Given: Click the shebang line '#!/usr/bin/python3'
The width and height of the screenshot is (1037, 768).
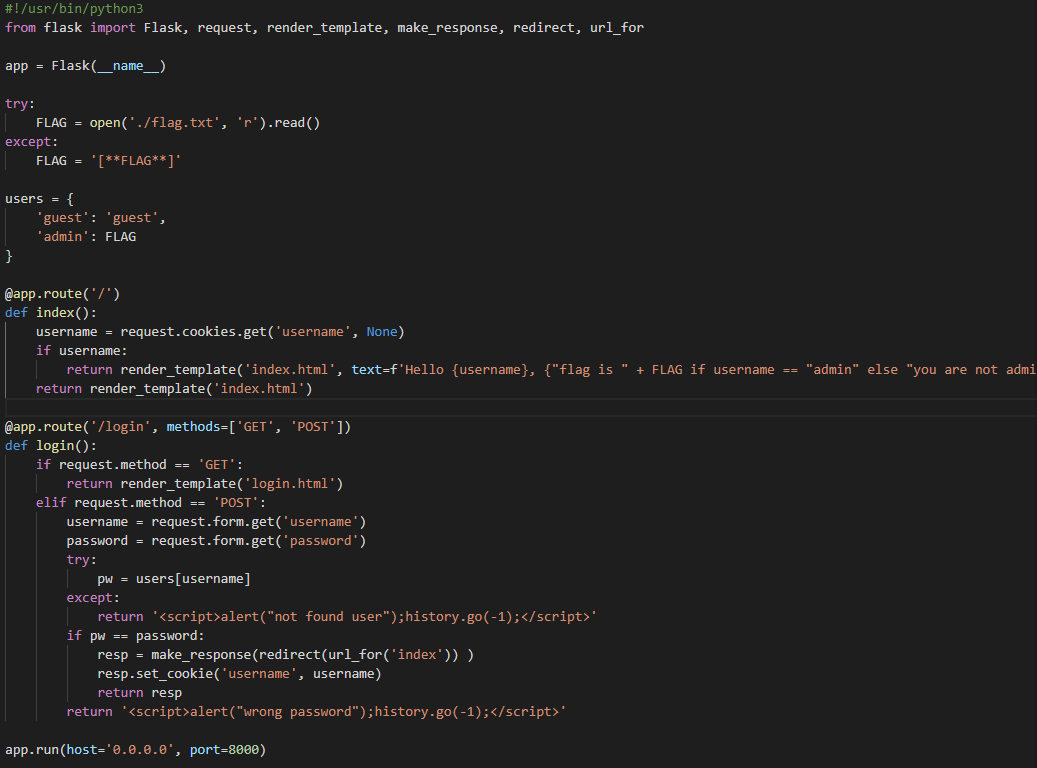Looking at the screenshot, I should (x=74, y=9).
